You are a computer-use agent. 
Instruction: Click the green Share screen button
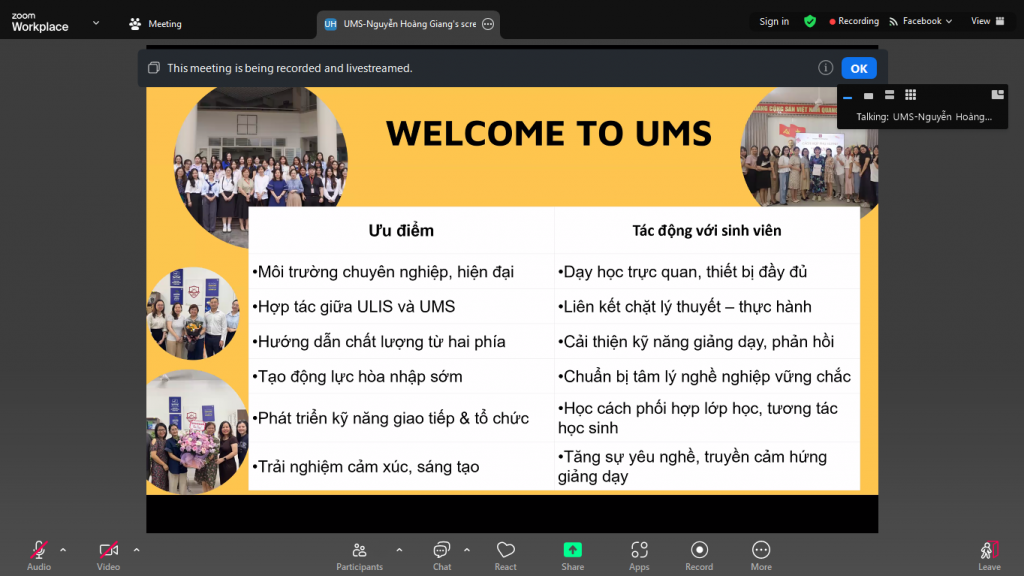coord(573,556)
